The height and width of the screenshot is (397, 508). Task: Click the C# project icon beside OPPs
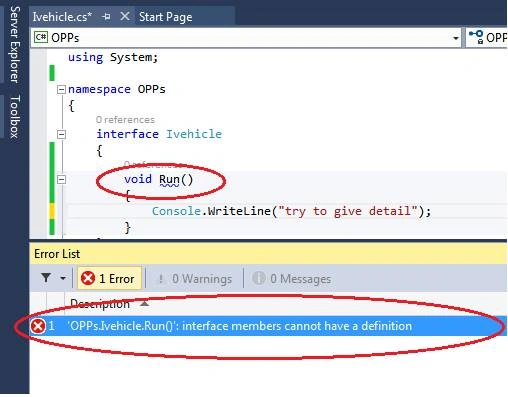pos(41,37)
